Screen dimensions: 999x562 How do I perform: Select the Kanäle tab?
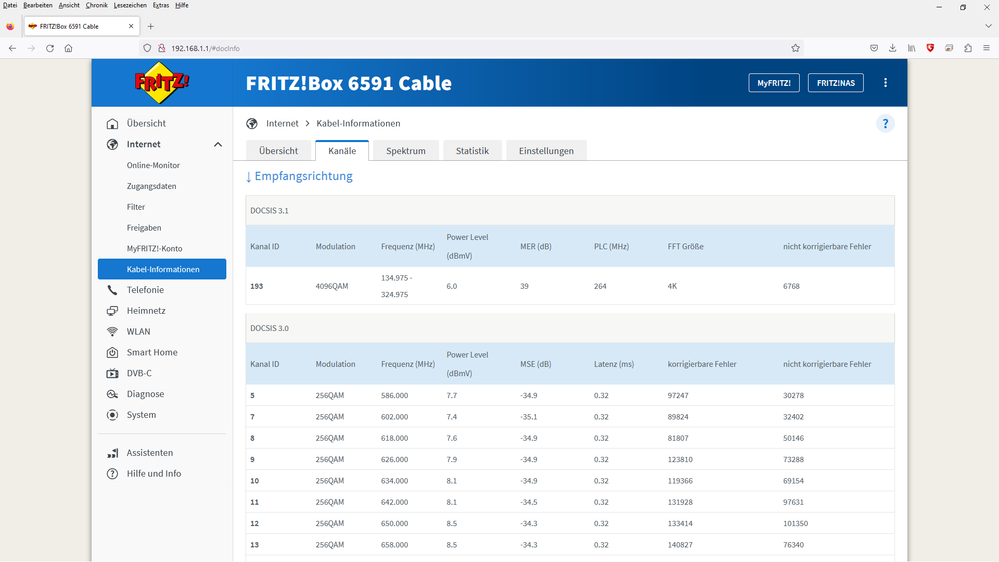[342, 151]
